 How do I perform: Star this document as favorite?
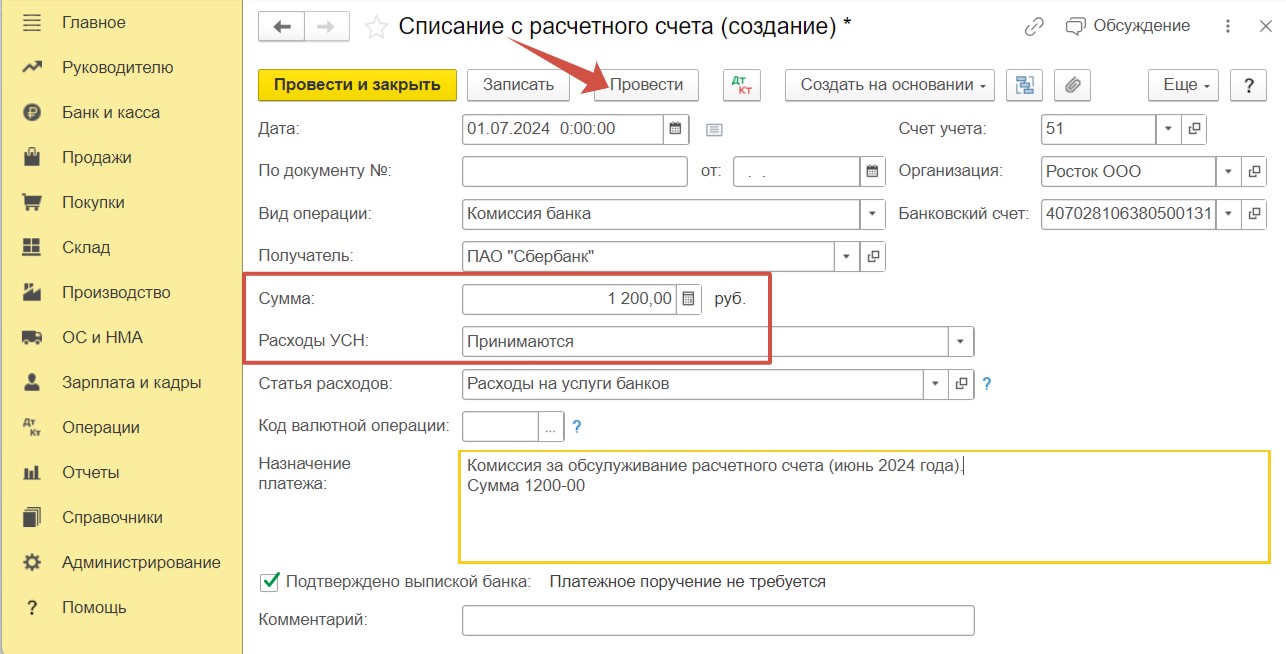coord(375,27)
